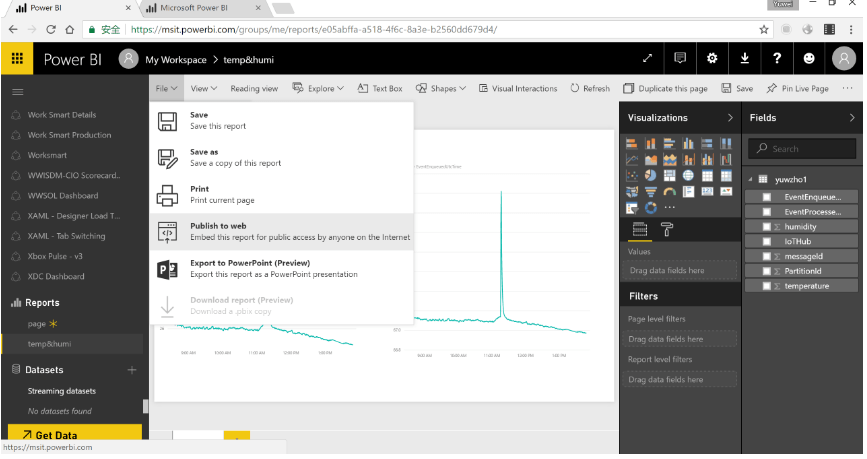Check the messageId field checkbox
867x459 pixels.
[767, 257]
